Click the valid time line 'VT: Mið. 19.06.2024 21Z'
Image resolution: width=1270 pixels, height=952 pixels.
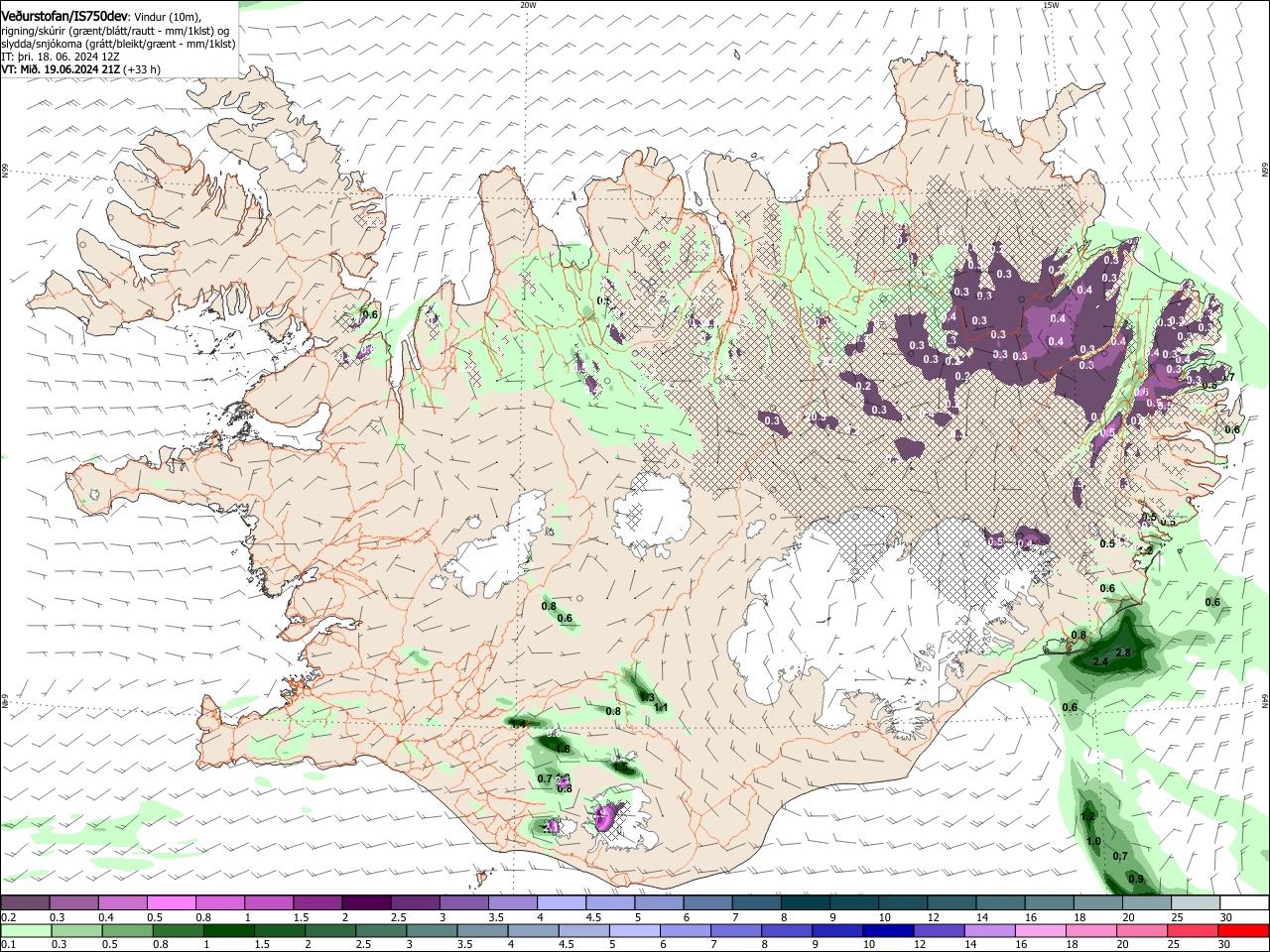[61, 69]
